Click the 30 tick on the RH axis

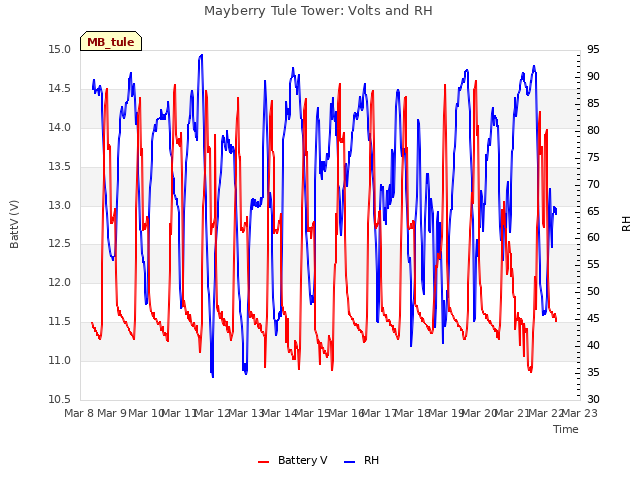click(x=593, y=399)
